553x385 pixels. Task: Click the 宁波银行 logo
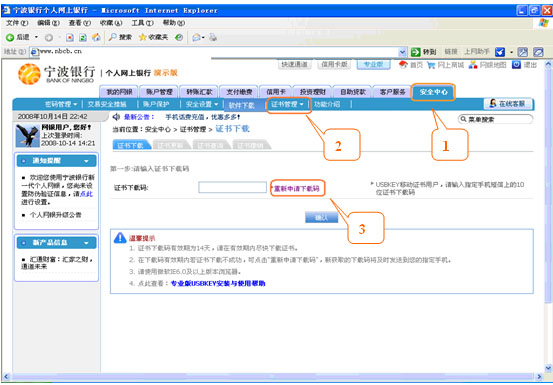[57, 74]
